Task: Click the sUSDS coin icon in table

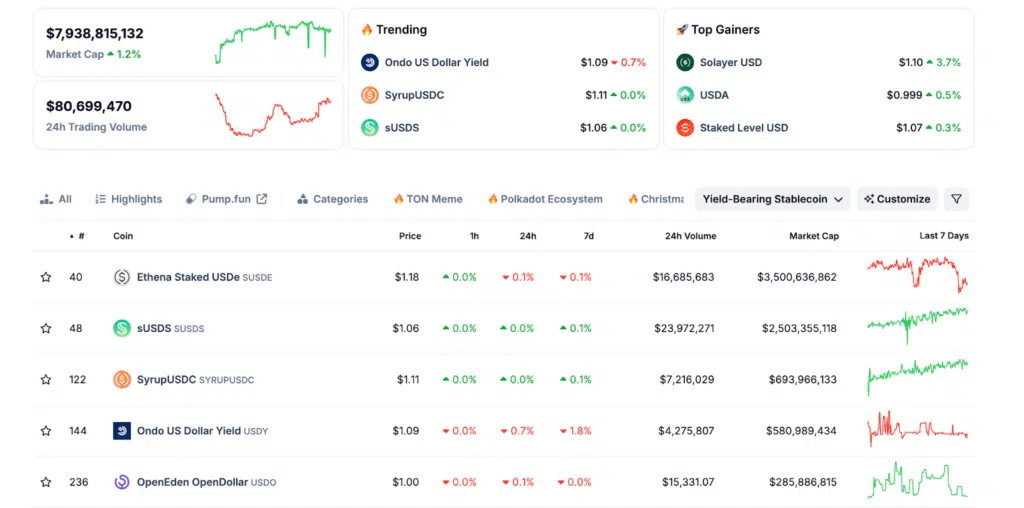Action: pyautogui.click(x=122, y=328)
